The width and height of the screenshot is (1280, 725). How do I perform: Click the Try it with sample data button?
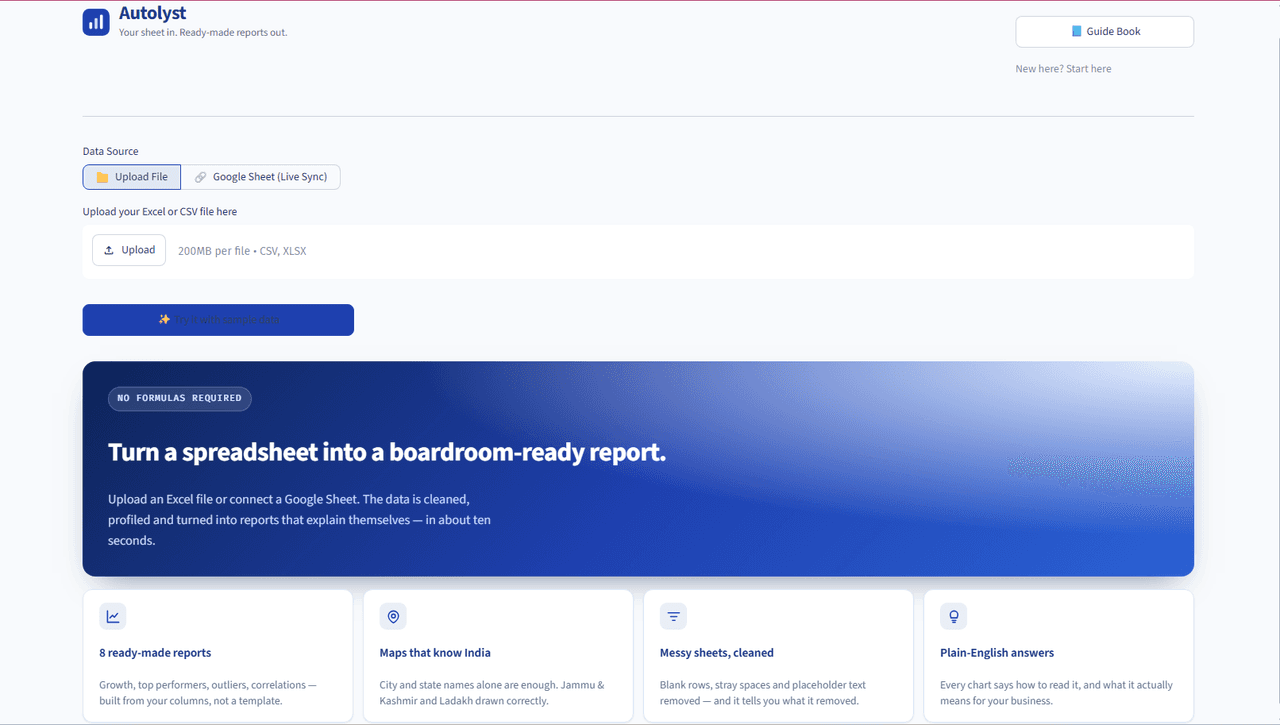pos(218,320)
